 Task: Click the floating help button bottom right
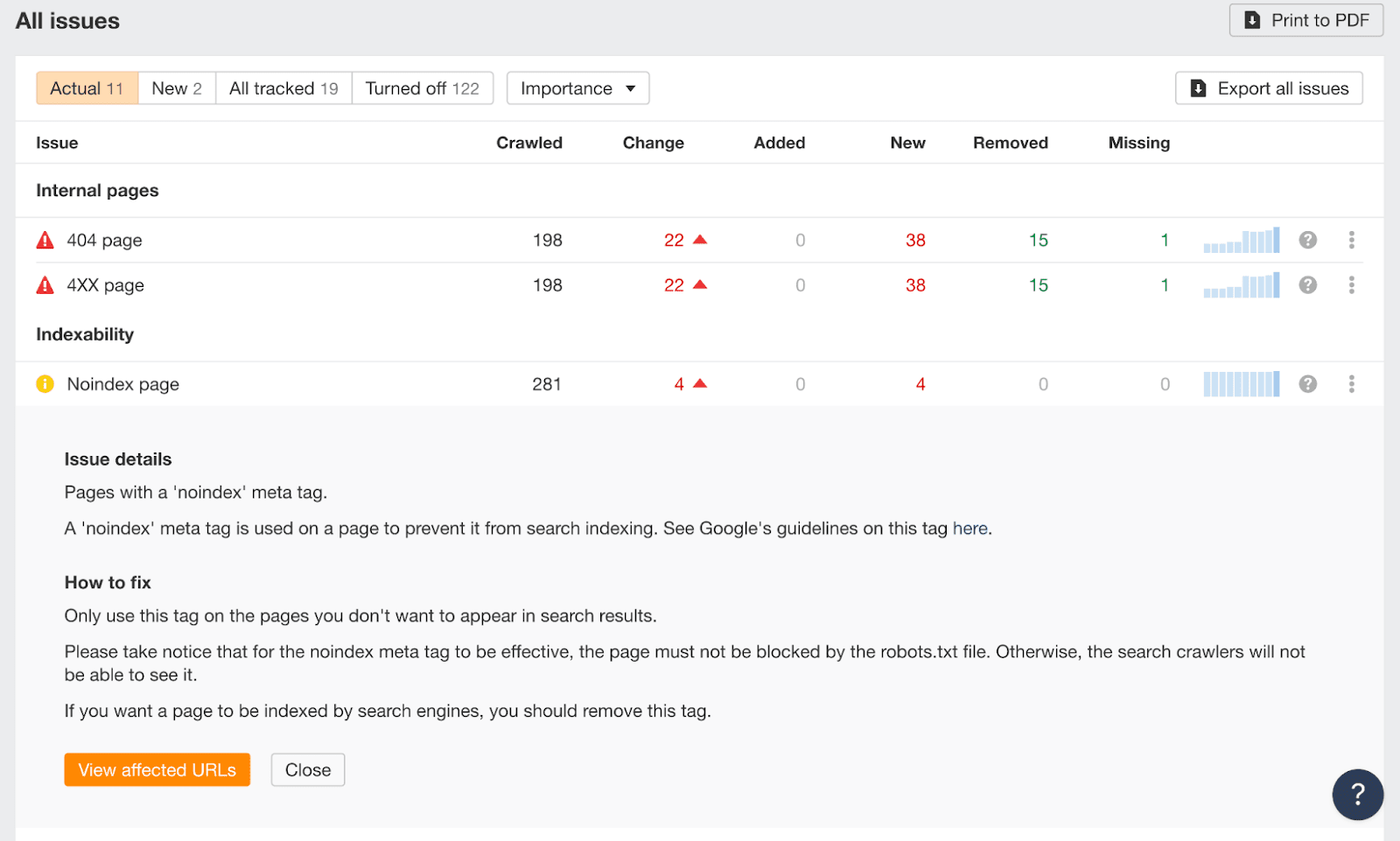pyautogui.click(x=1358, y=794)
